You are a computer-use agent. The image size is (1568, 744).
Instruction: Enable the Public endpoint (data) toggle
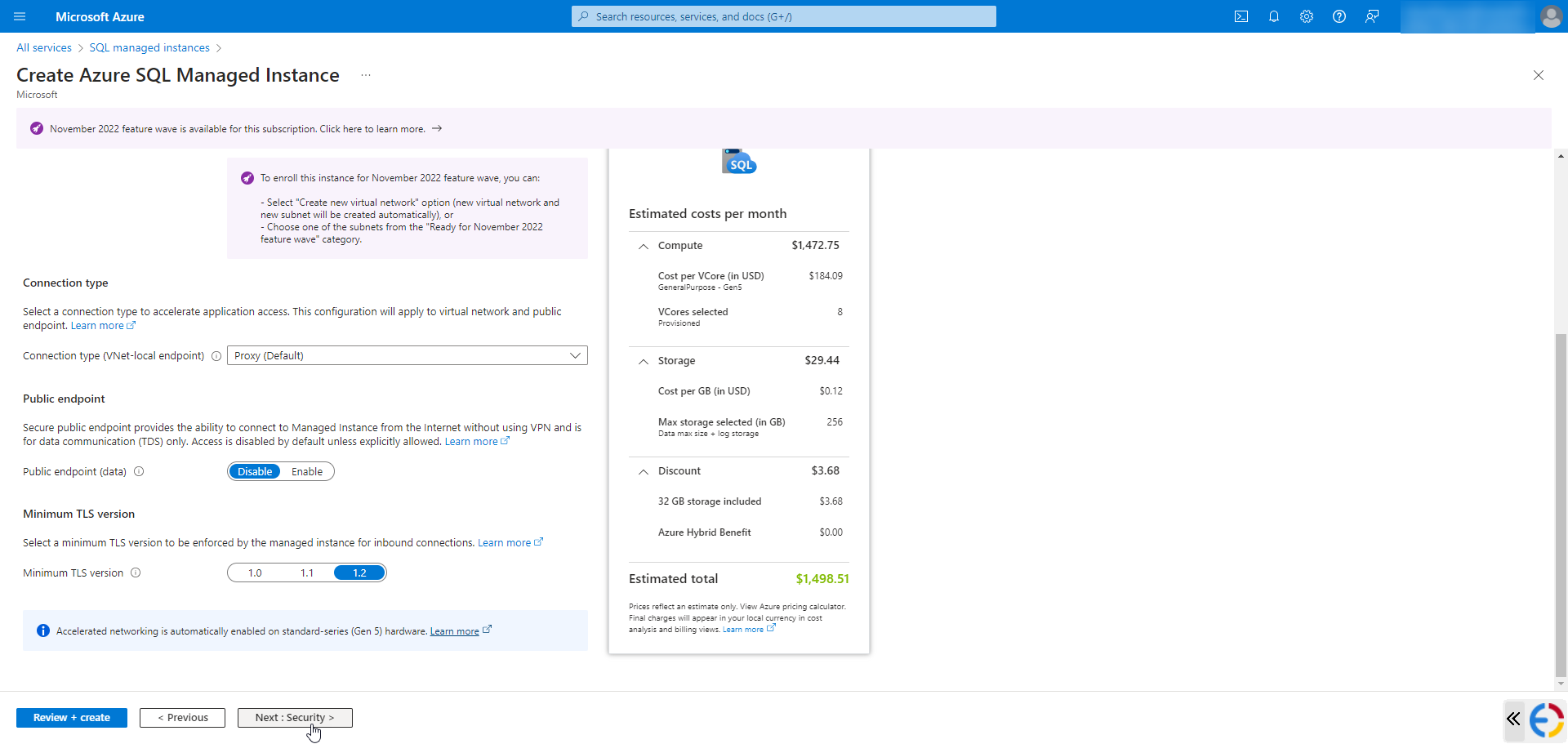[x=307, y=471]
